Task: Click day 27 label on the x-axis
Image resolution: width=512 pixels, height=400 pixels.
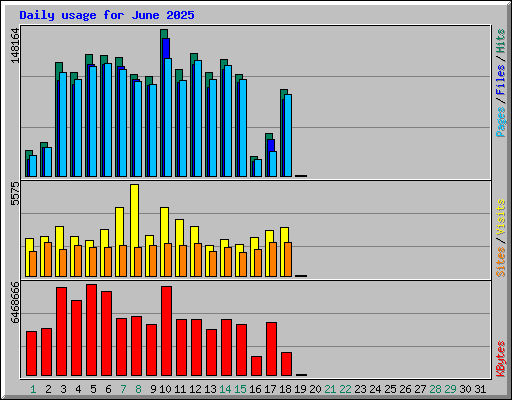Action: (420, 389)
